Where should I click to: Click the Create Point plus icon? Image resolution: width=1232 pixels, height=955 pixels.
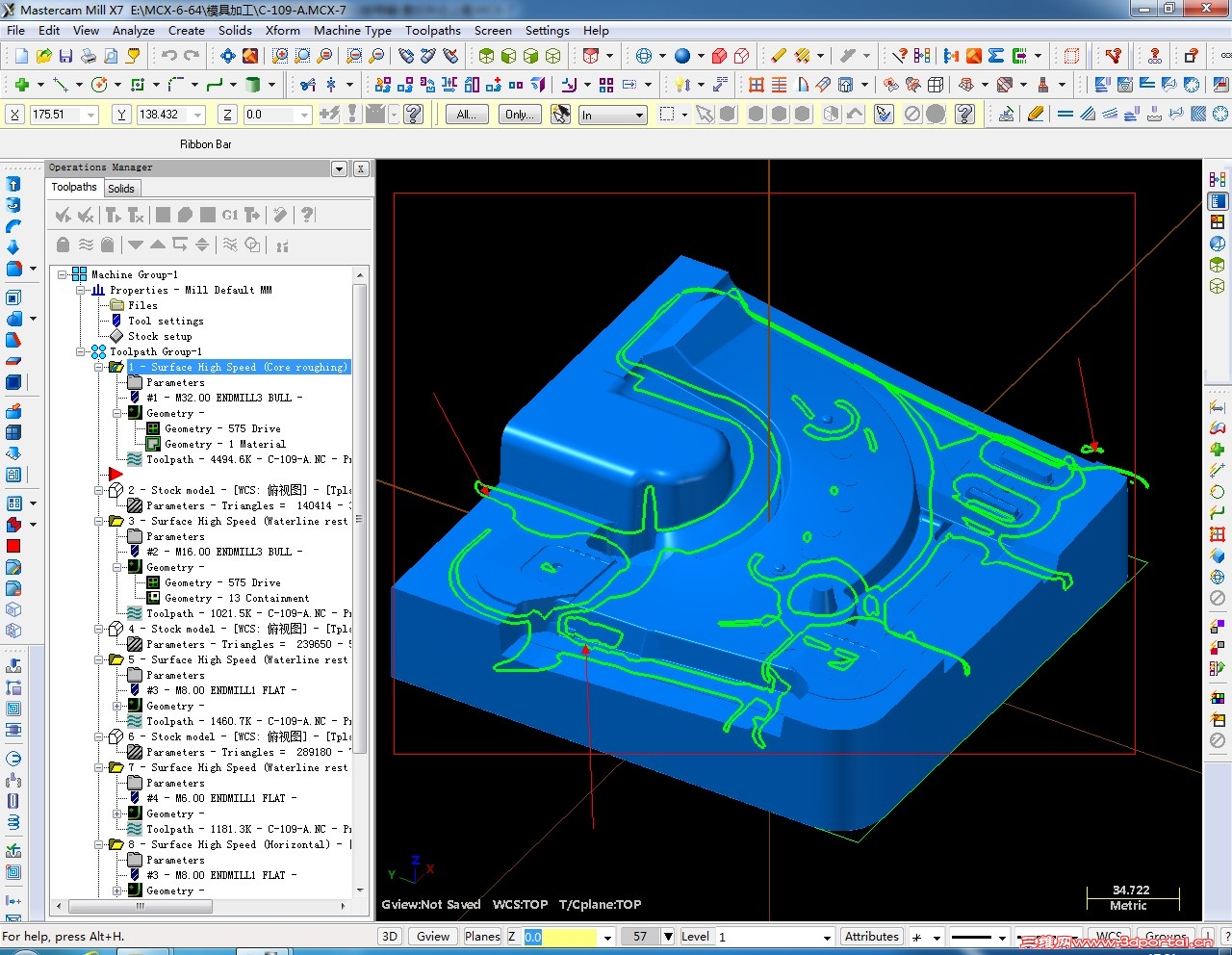click(21, 85)
